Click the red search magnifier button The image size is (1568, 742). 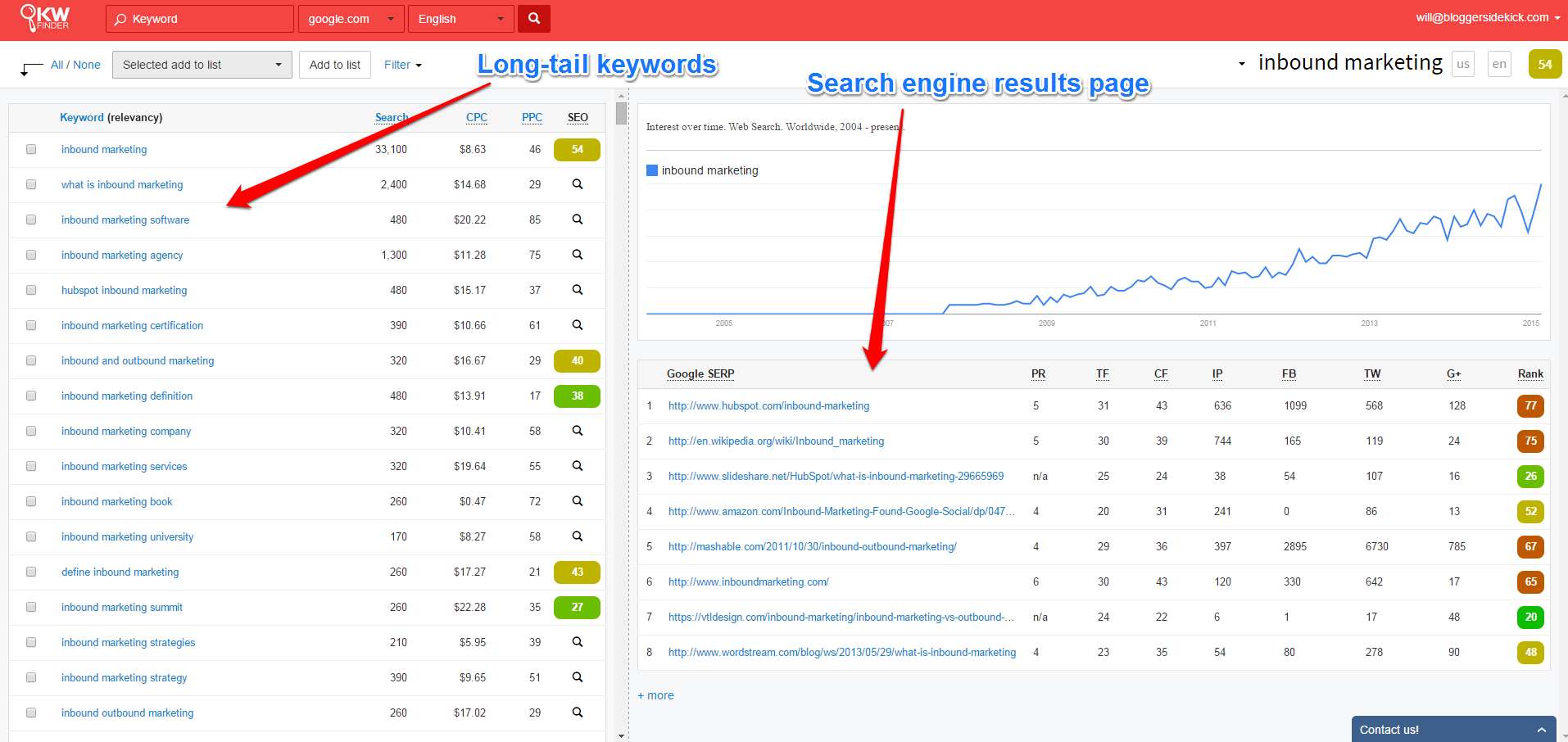(x=534, y=19)
